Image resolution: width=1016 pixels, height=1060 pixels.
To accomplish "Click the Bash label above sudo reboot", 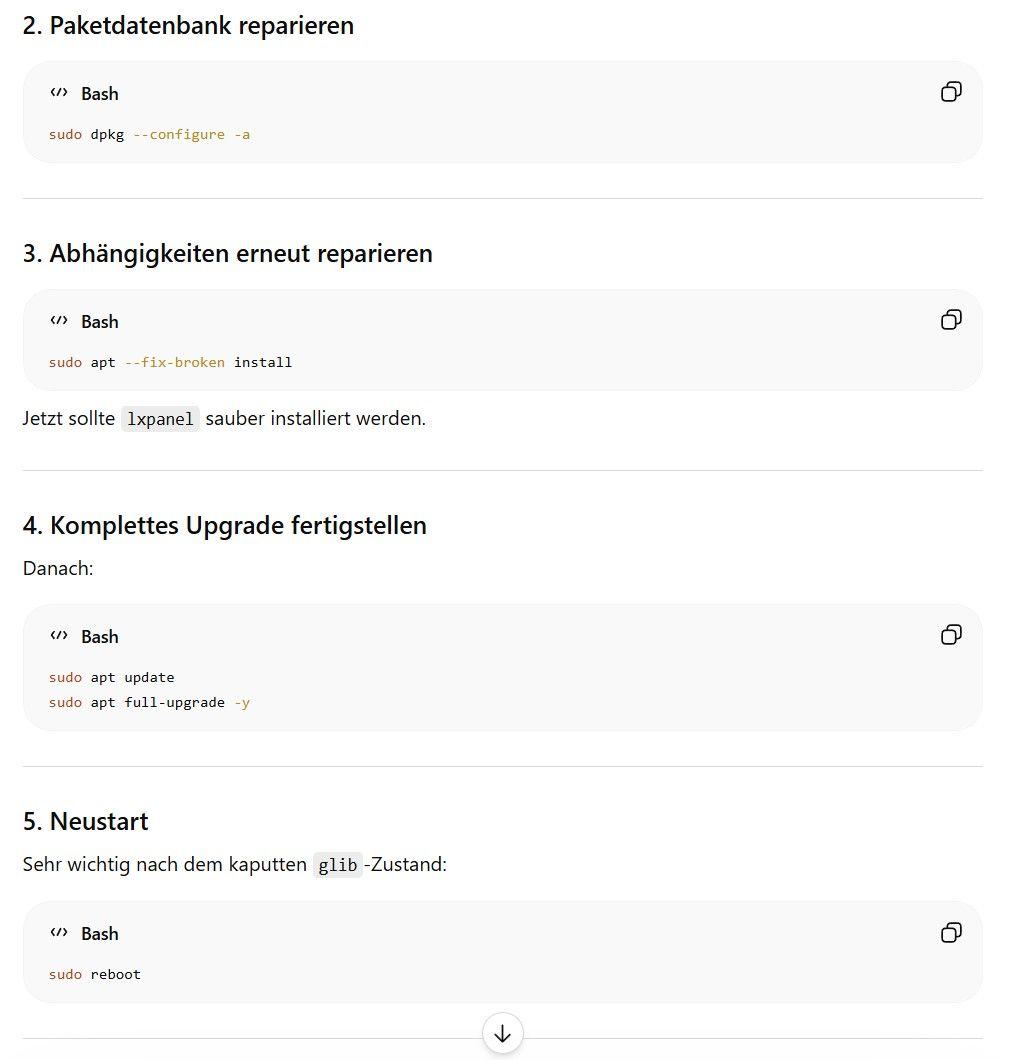I will (99, 934).
